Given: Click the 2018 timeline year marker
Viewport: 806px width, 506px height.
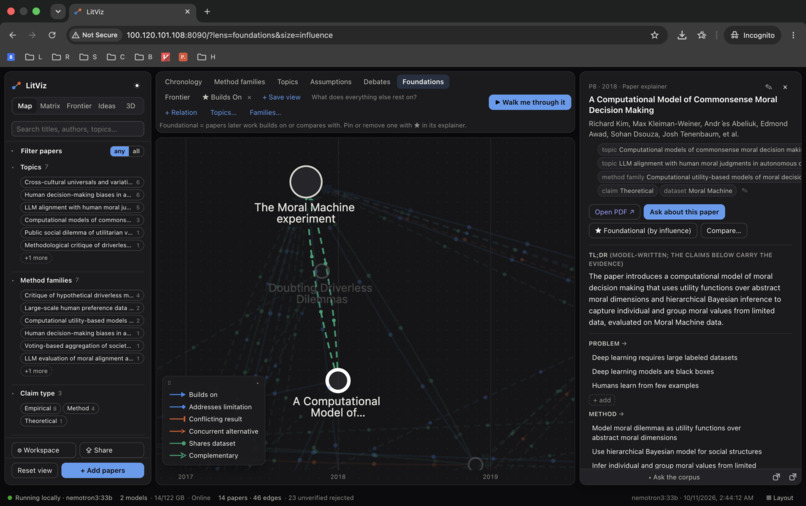Looking at the screenshot, I should click(338, 477).
